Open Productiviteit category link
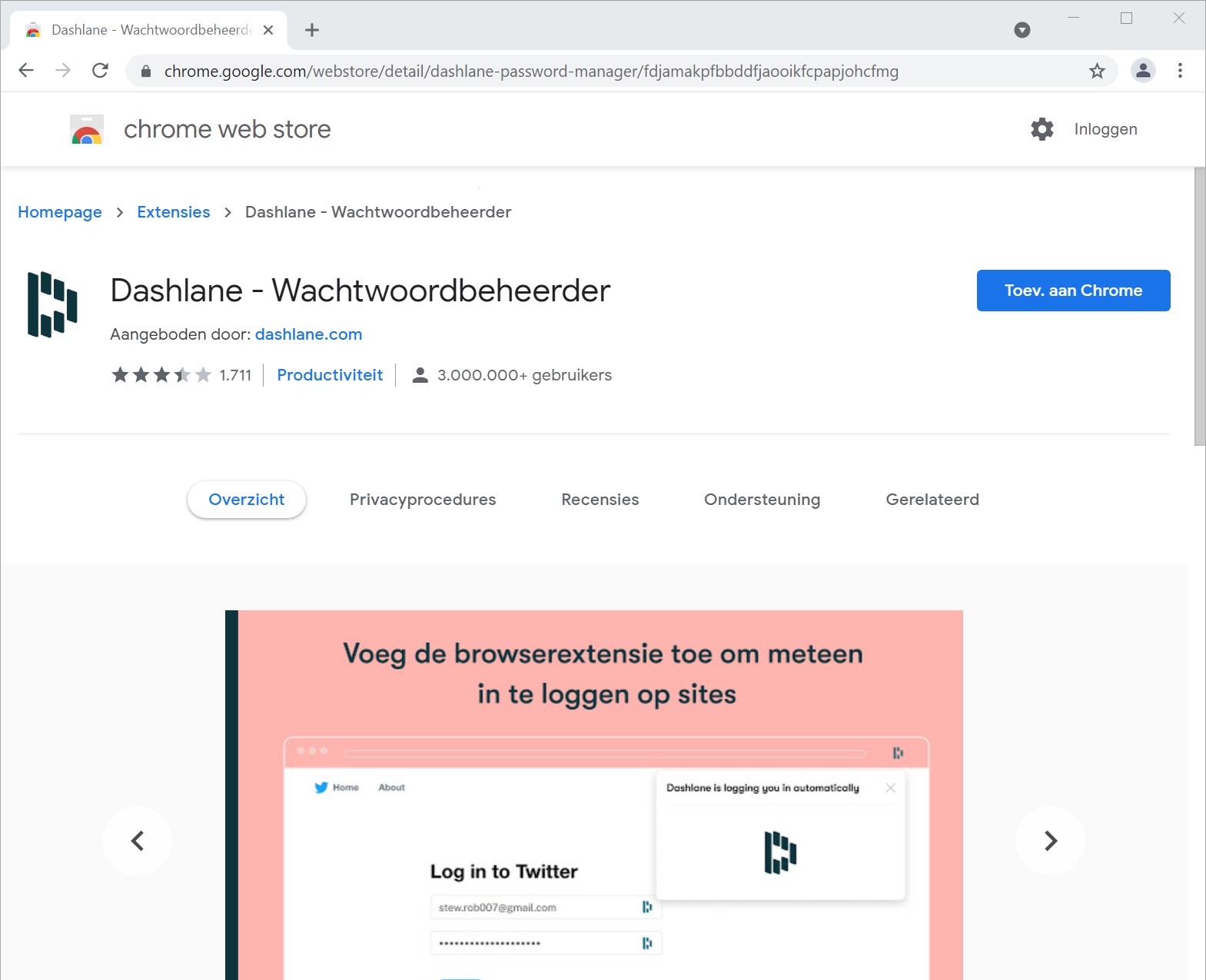The height and width of the screenshot is (980, 1206). pyautogui.click(x=330, y=375)
